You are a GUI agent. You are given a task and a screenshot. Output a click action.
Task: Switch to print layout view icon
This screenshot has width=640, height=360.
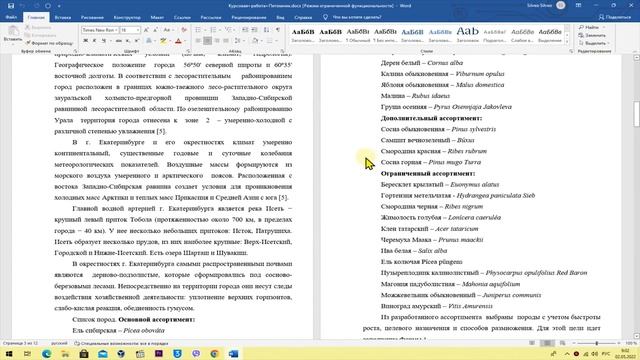pyautogui.click(x=547, y=343)
